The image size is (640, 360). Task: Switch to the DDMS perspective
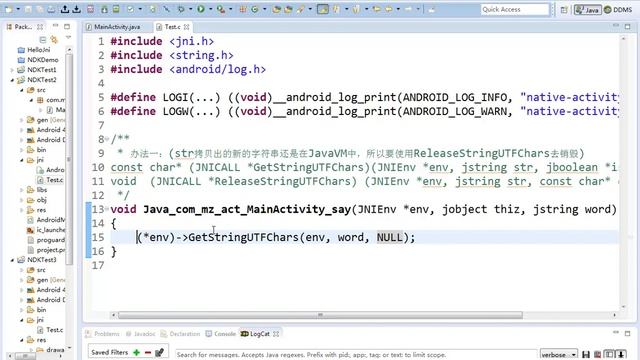coord(618,10)
